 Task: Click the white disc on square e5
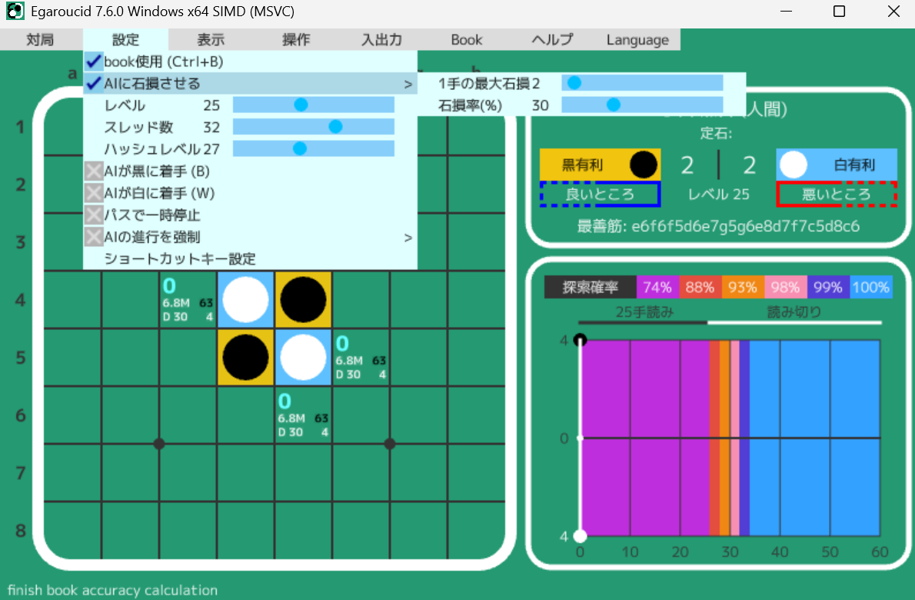303,357
